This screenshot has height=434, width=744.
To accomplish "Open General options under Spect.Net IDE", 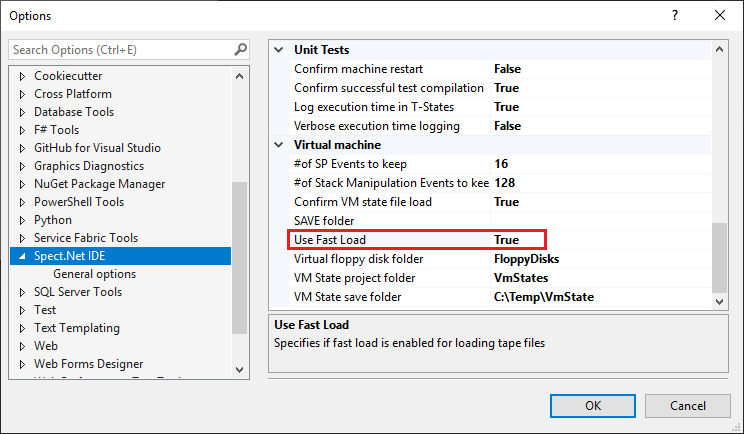I will [94, 274].
